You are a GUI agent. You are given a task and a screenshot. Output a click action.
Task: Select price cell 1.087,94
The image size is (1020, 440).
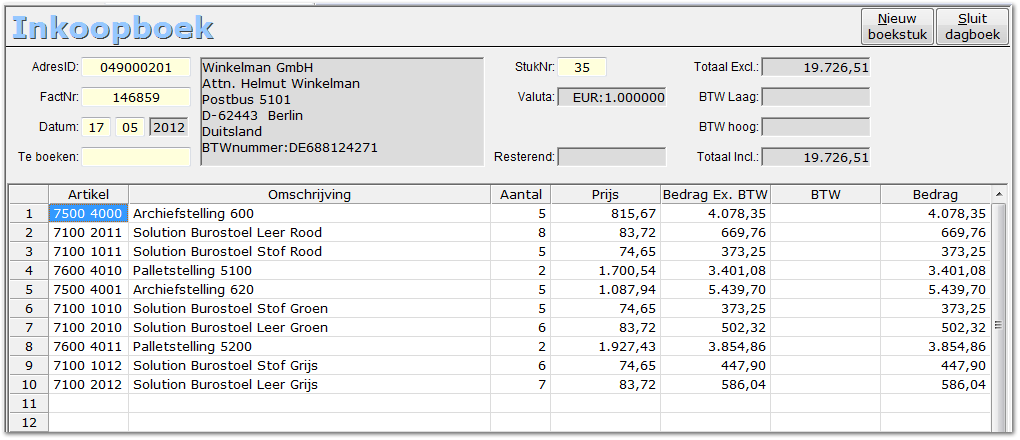coord(605,289)
